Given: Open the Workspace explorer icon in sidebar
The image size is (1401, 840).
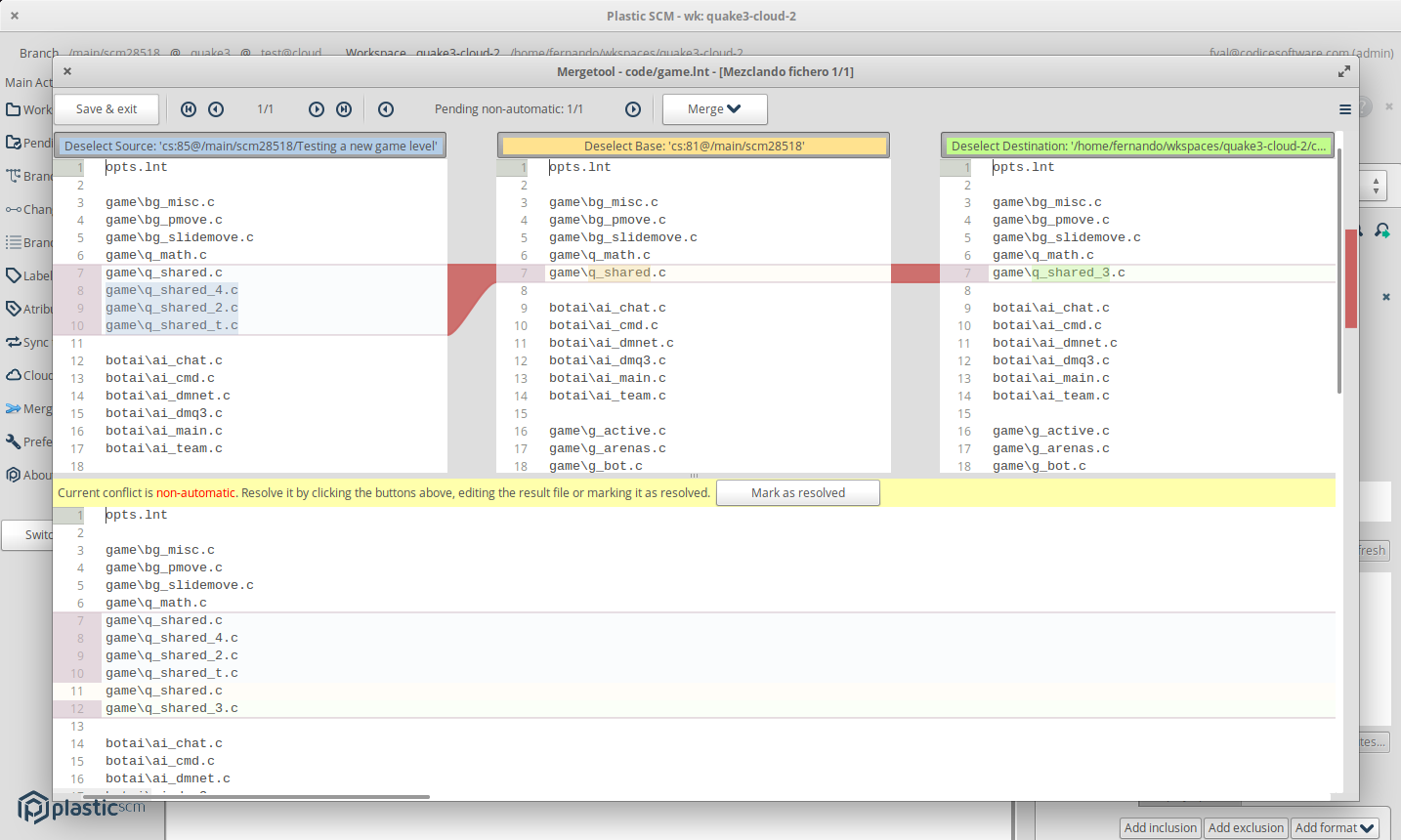Looking at the screenshot, I should click(14, 109).
